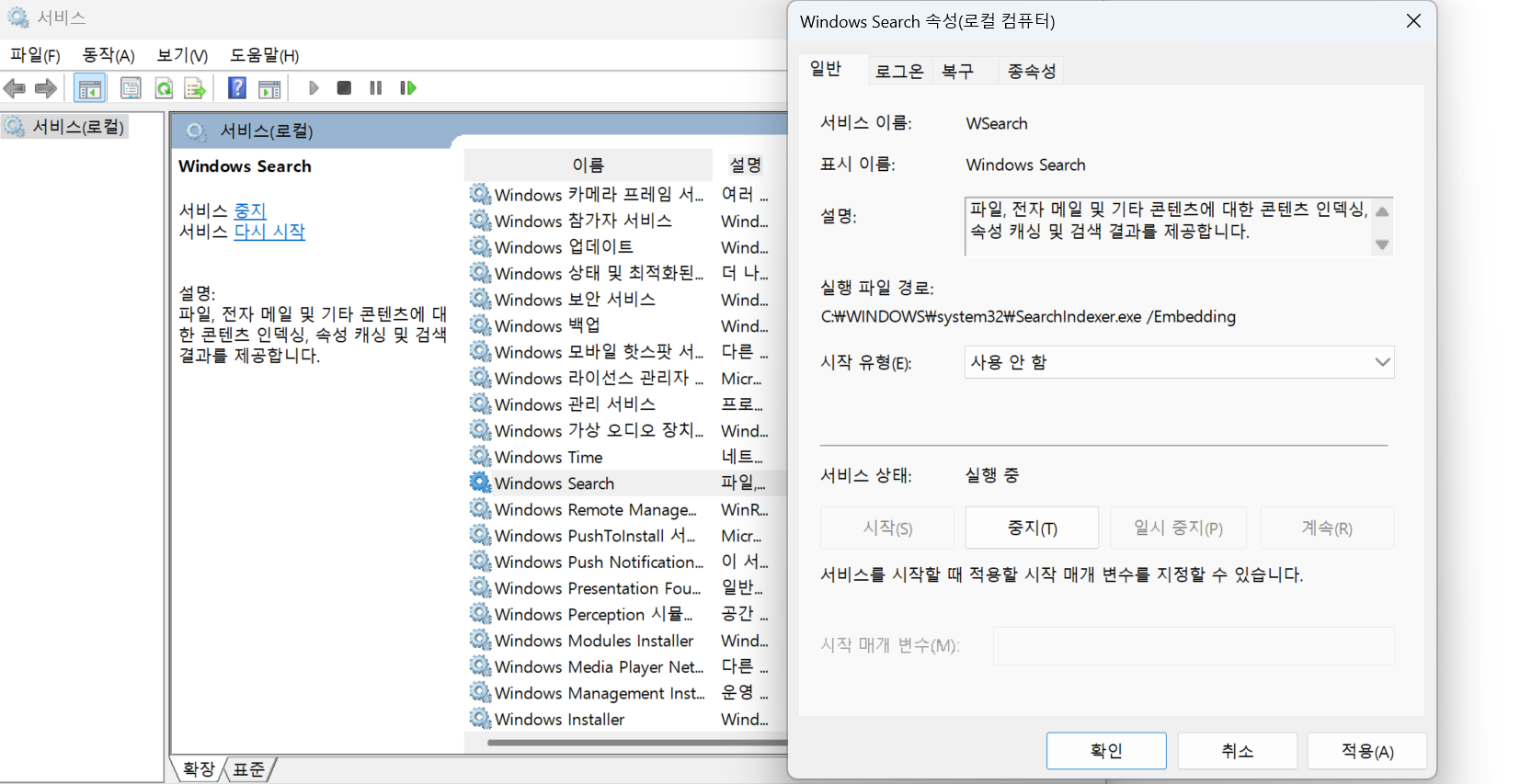Click the Export List toolbar icon
Image resolution: width=1520 pixels, height=784 pixels.
[195, 88]
